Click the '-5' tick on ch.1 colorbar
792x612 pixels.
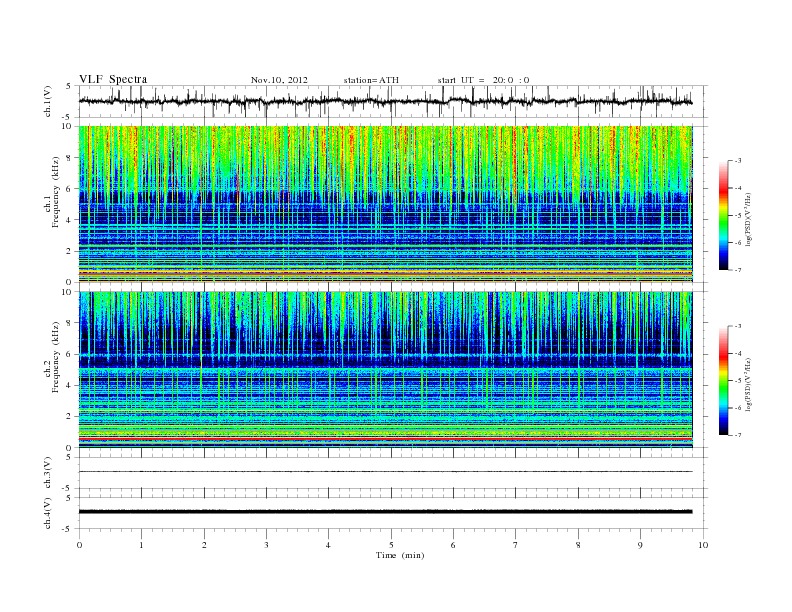coord(738,216)
